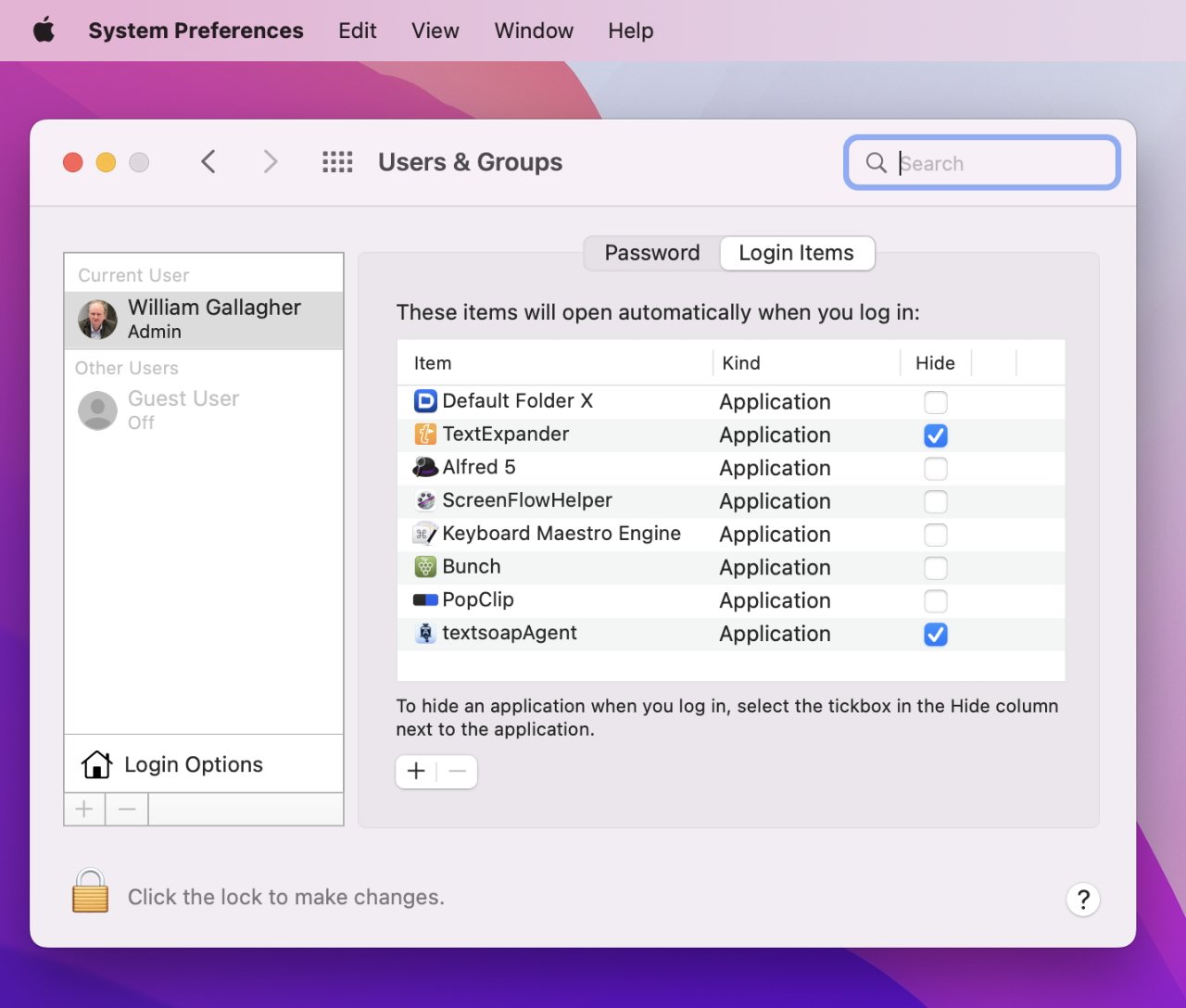Click the Users & Groups window title
The image size is (1186, 1008).
(x=470, y=162)
